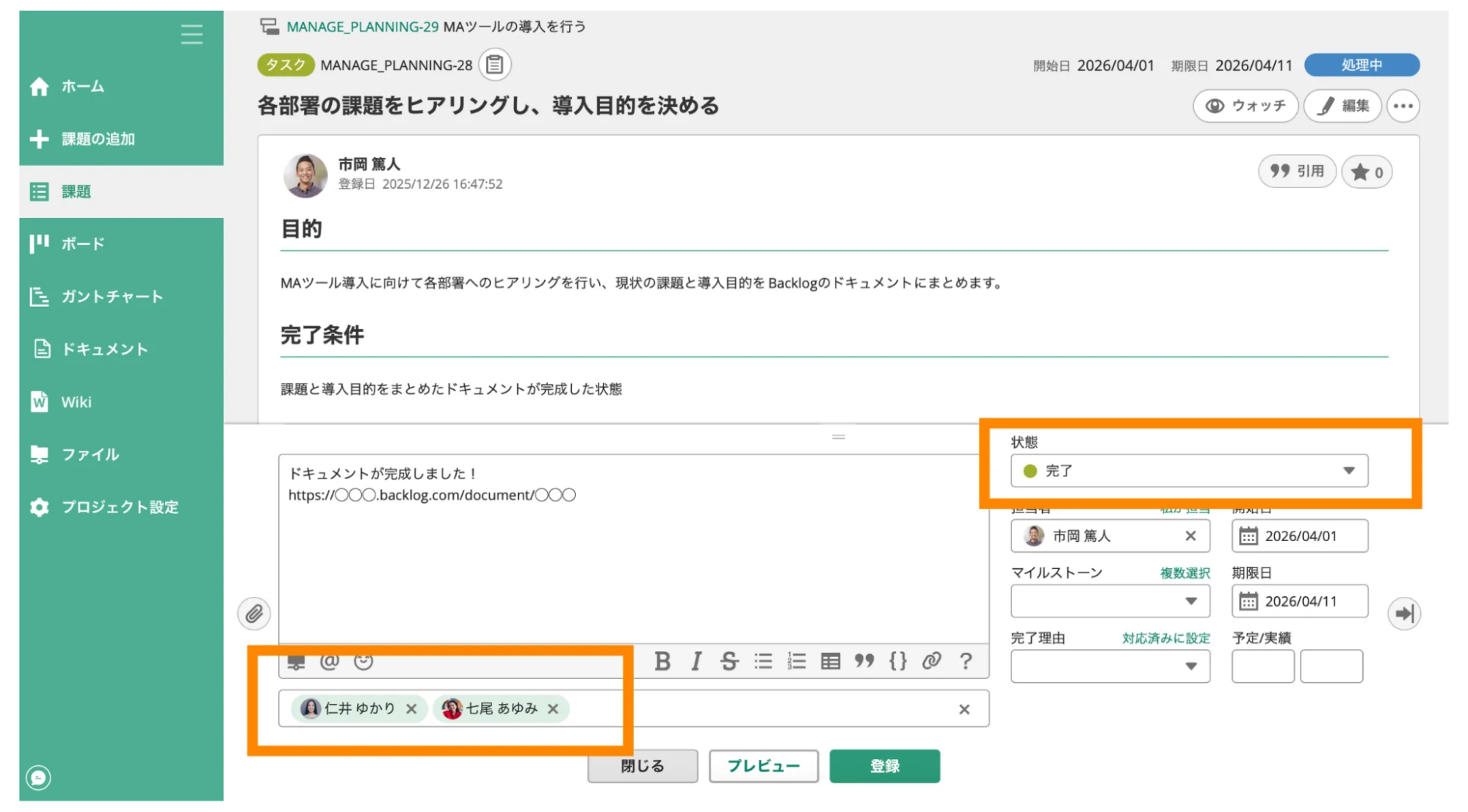This screenshot has width=1468, height=812.
Task: Click the comment text area
Action: point(634,549)
